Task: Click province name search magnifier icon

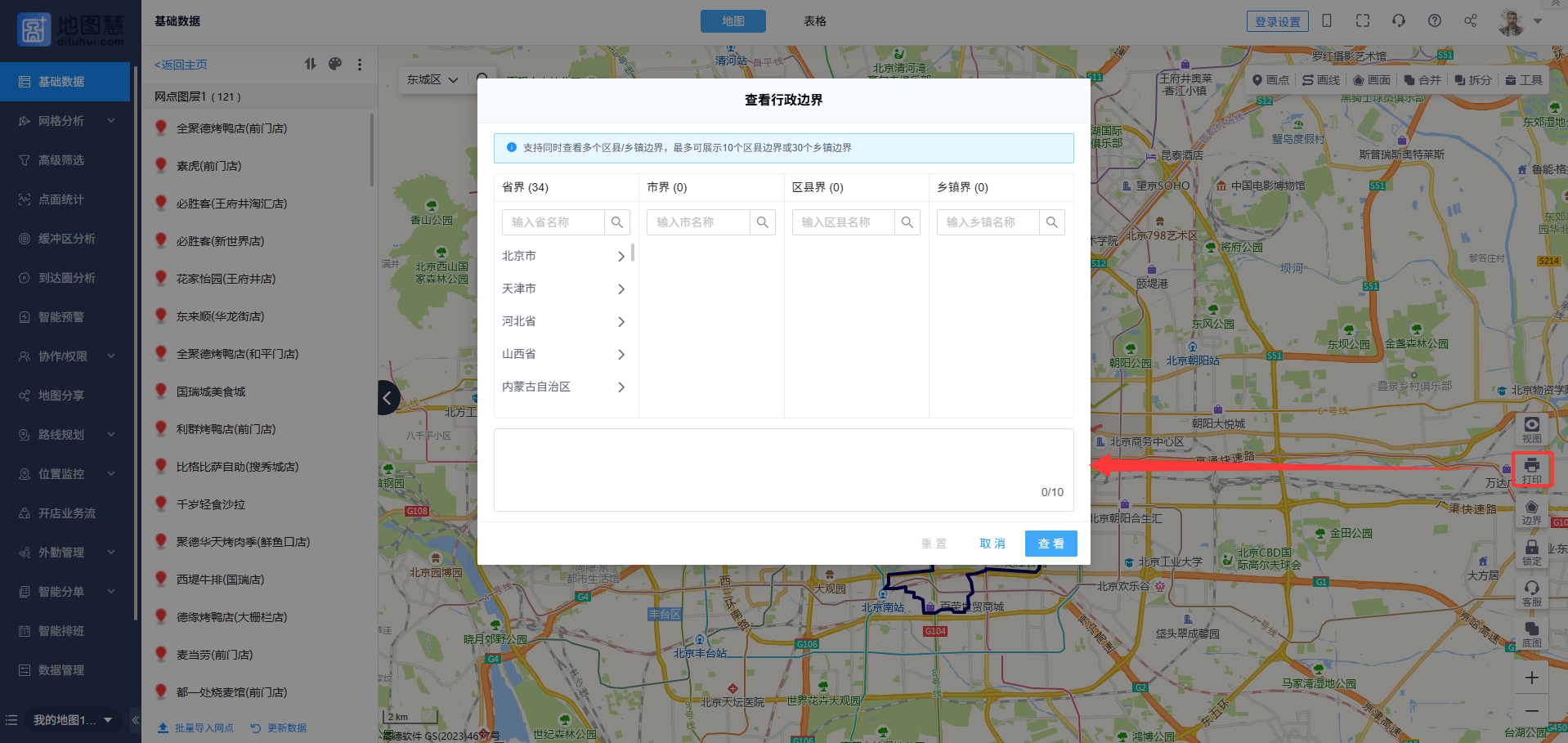Action: tap(617, 222)
